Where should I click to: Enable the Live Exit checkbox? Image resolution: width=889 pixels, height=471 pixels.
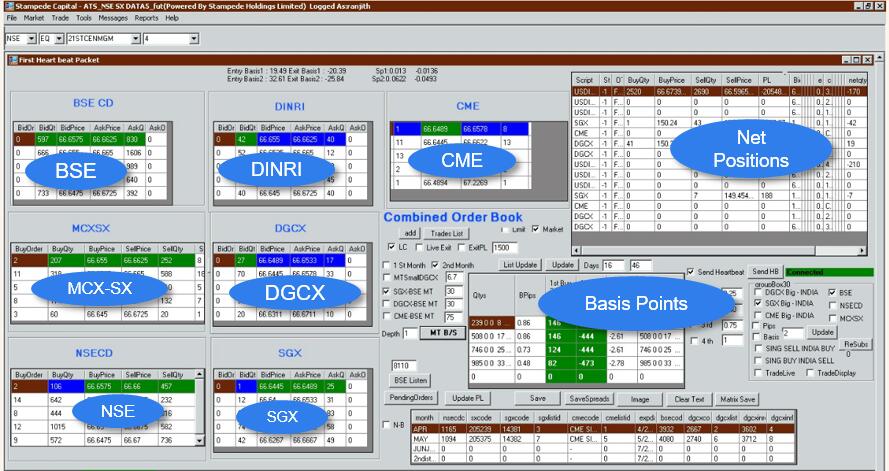420,247
